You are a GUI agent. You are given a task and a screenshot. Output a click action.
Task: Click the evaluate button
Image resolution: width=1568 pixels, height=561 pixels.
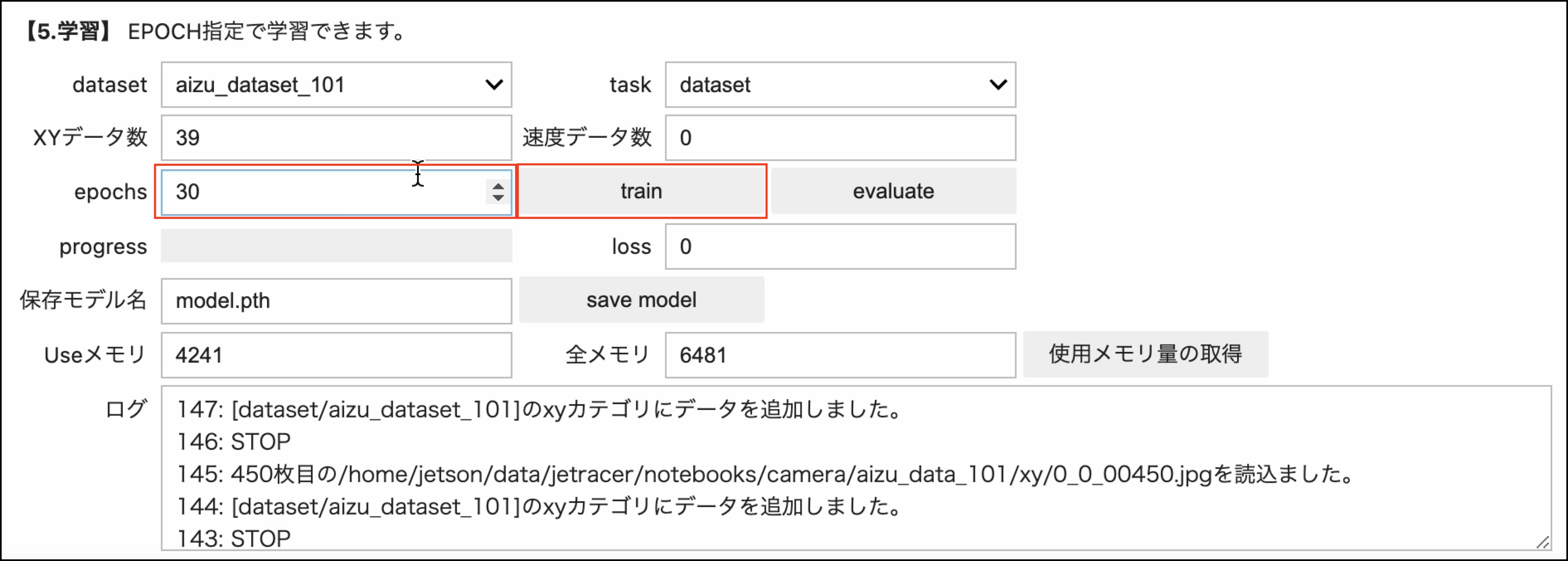[893, 191]
